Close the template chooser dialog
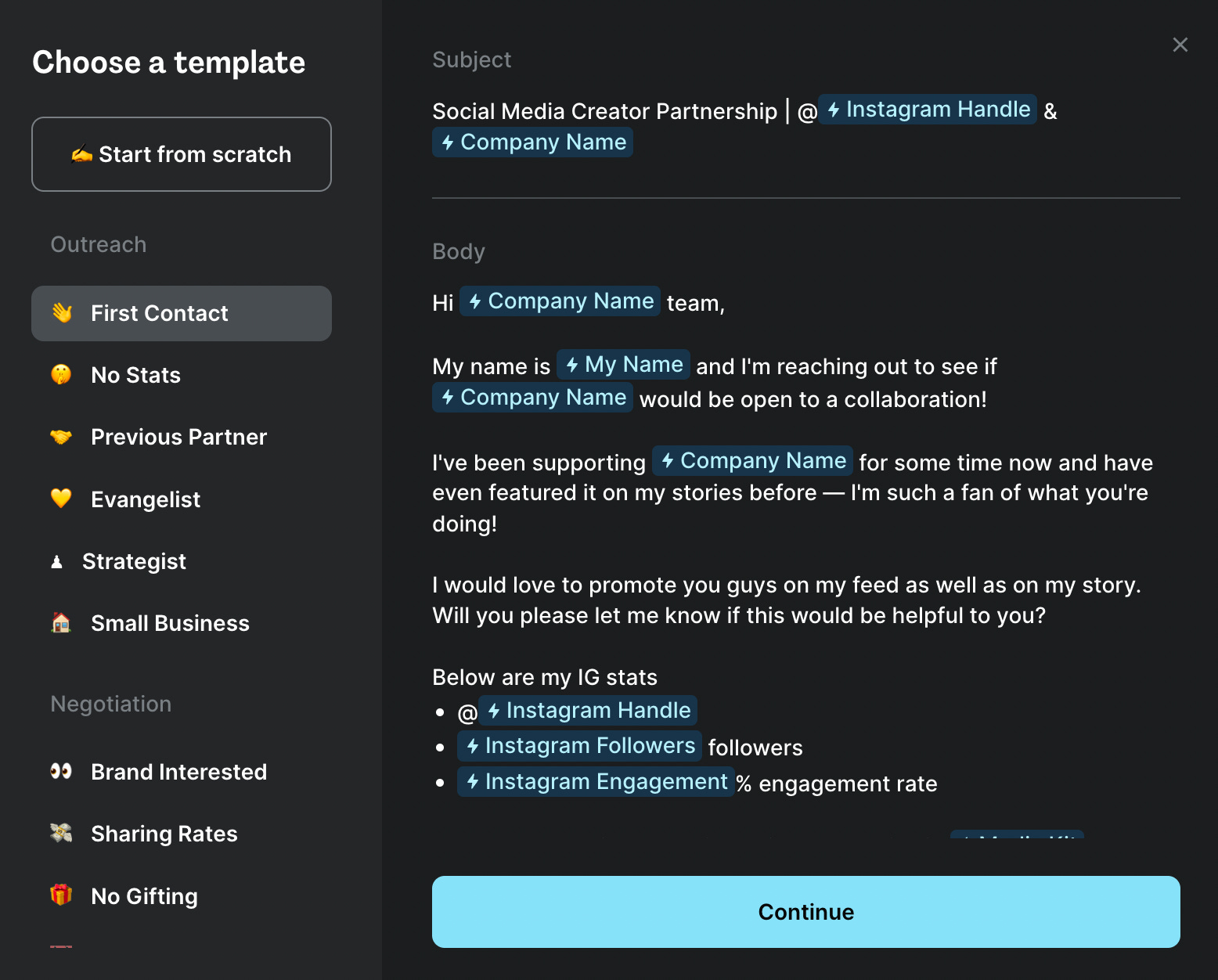This screenshot has width=1218, height=980. pos(1180,45)
